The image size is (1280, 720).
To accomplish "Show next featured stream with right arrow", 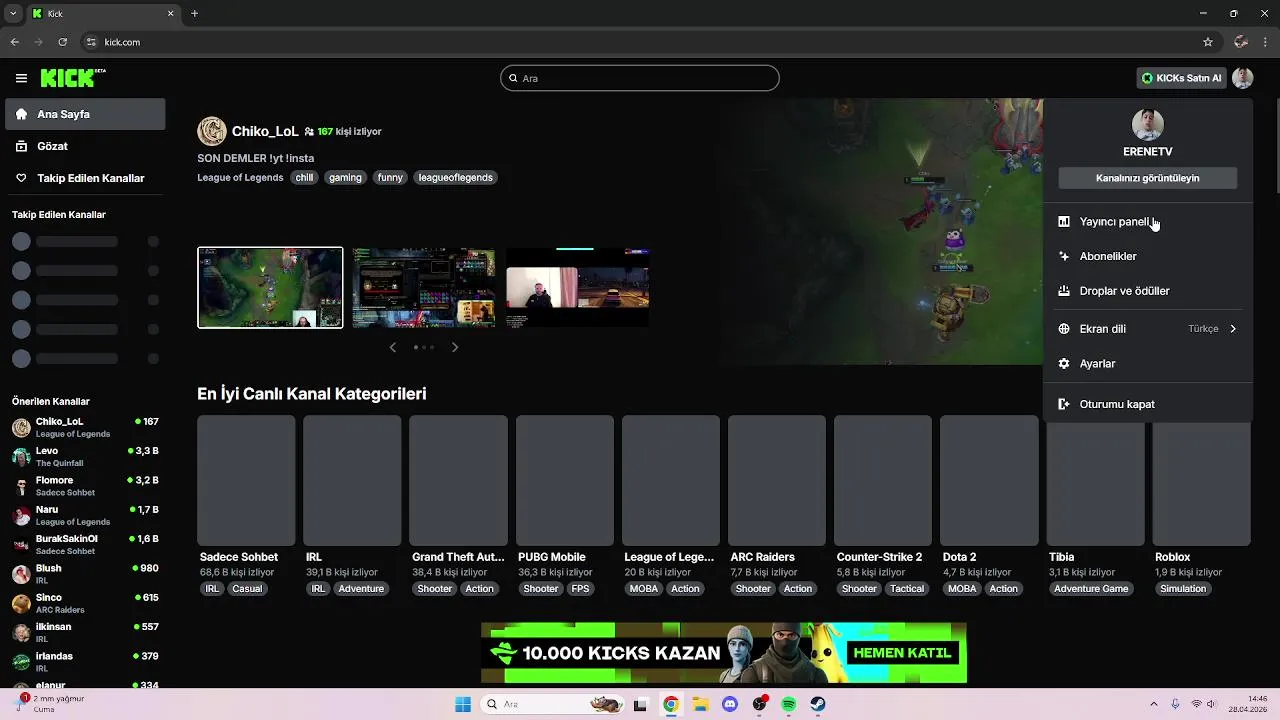I will (x=455, y=347).
